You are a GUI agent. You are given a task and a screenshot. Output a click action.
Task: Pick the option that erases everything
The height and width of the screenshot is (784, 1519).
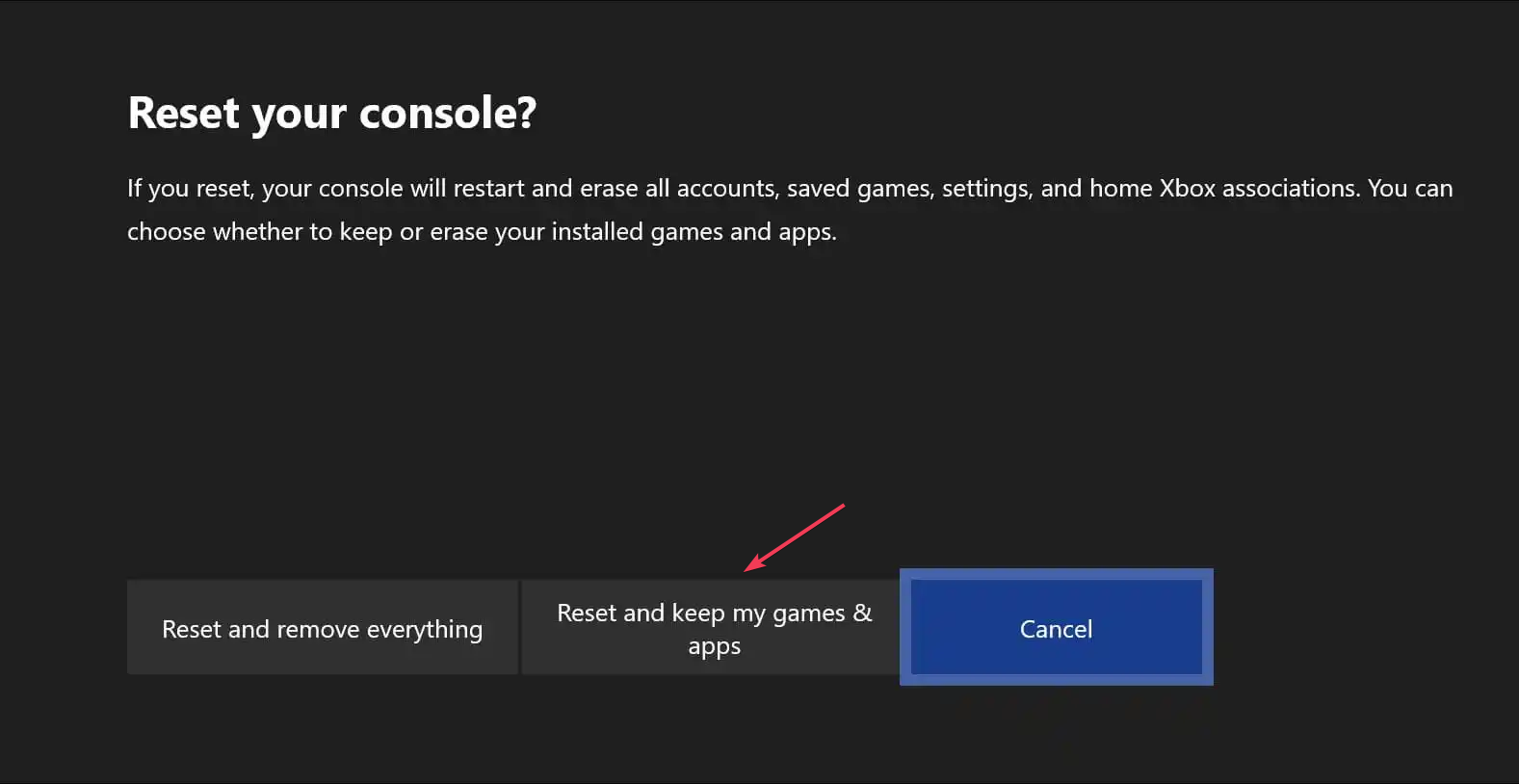(x=323, y=628)
